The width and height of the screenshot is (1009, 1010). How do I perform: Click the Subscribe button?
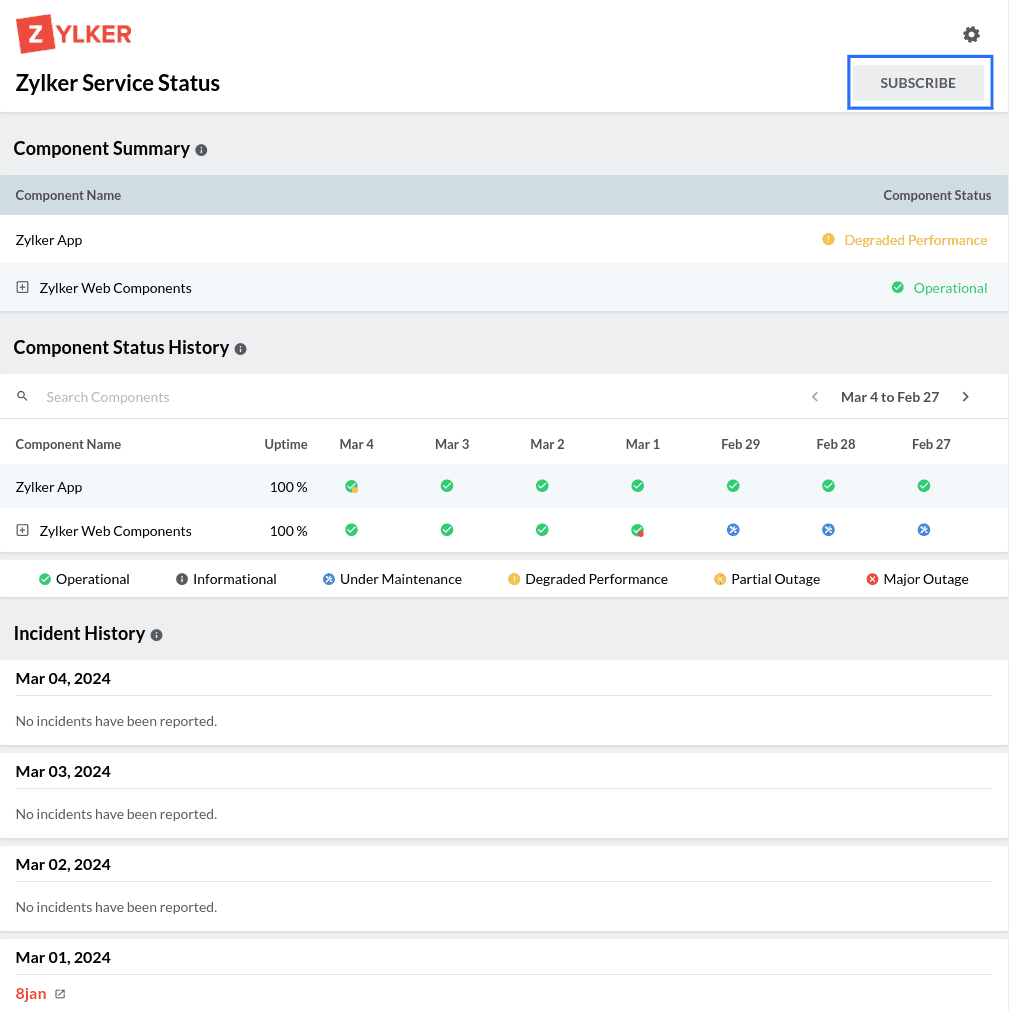pos(918,83)
